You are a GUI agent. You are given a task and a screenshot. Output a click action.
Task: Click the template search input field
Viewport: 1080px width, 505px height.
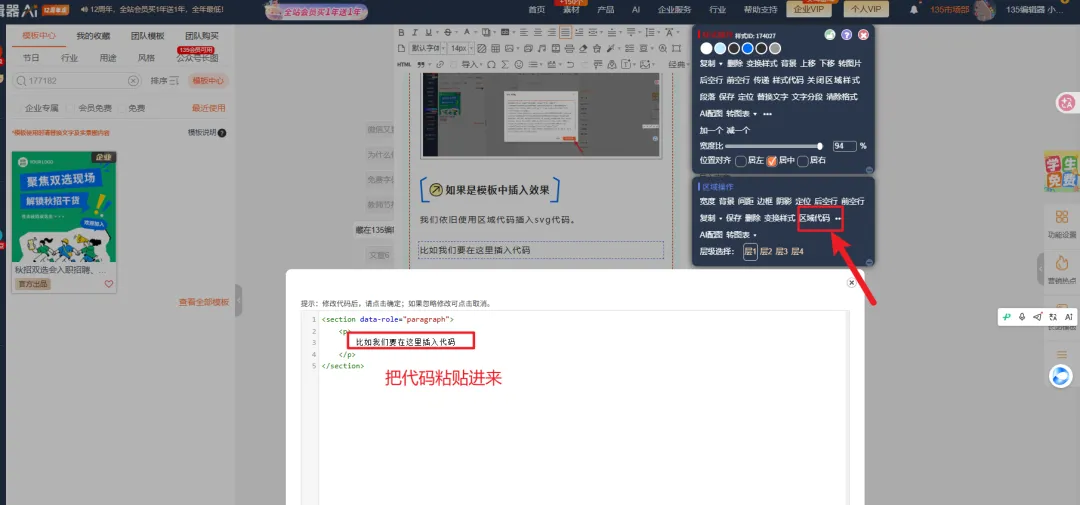click(76, 81)
